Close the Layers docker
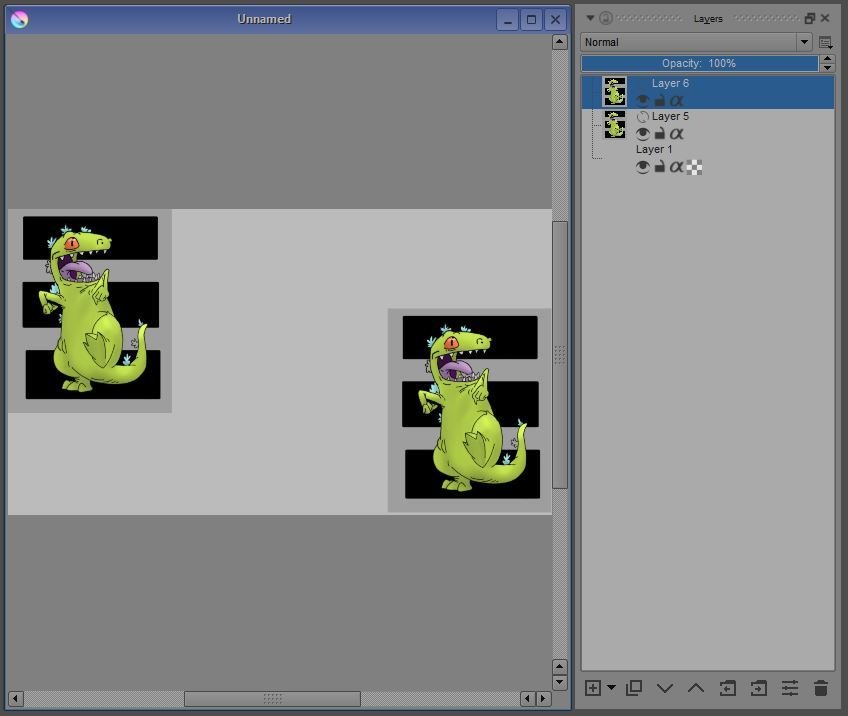 point(825,18)
